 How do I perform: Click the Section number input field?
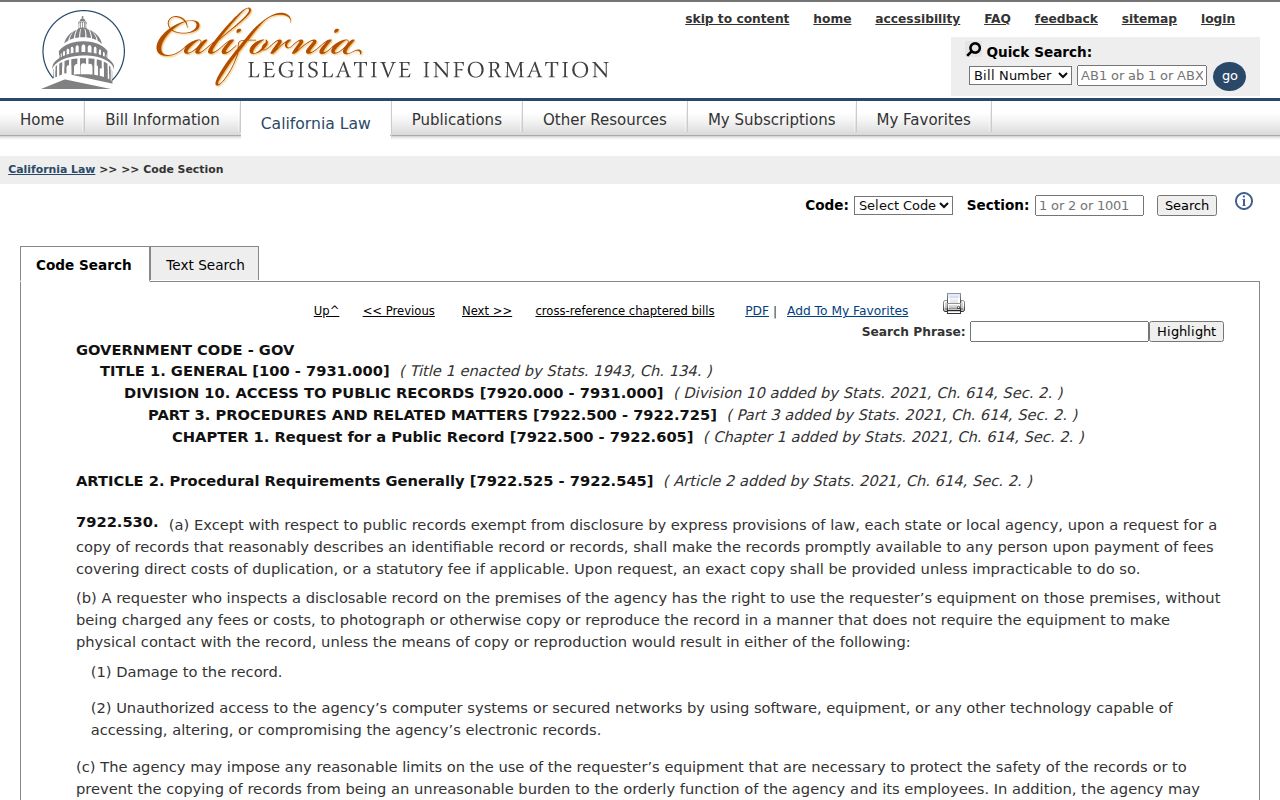tap(1089, 205)
